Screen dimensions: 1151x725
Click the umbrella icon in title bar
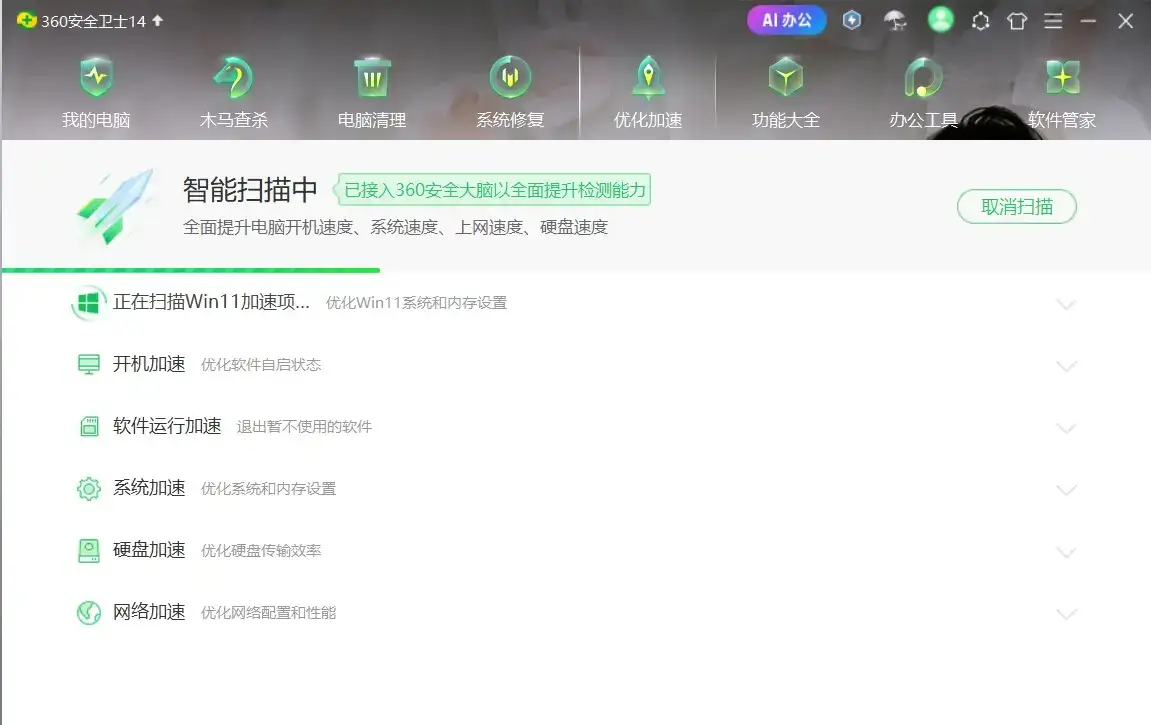point(895,20)
